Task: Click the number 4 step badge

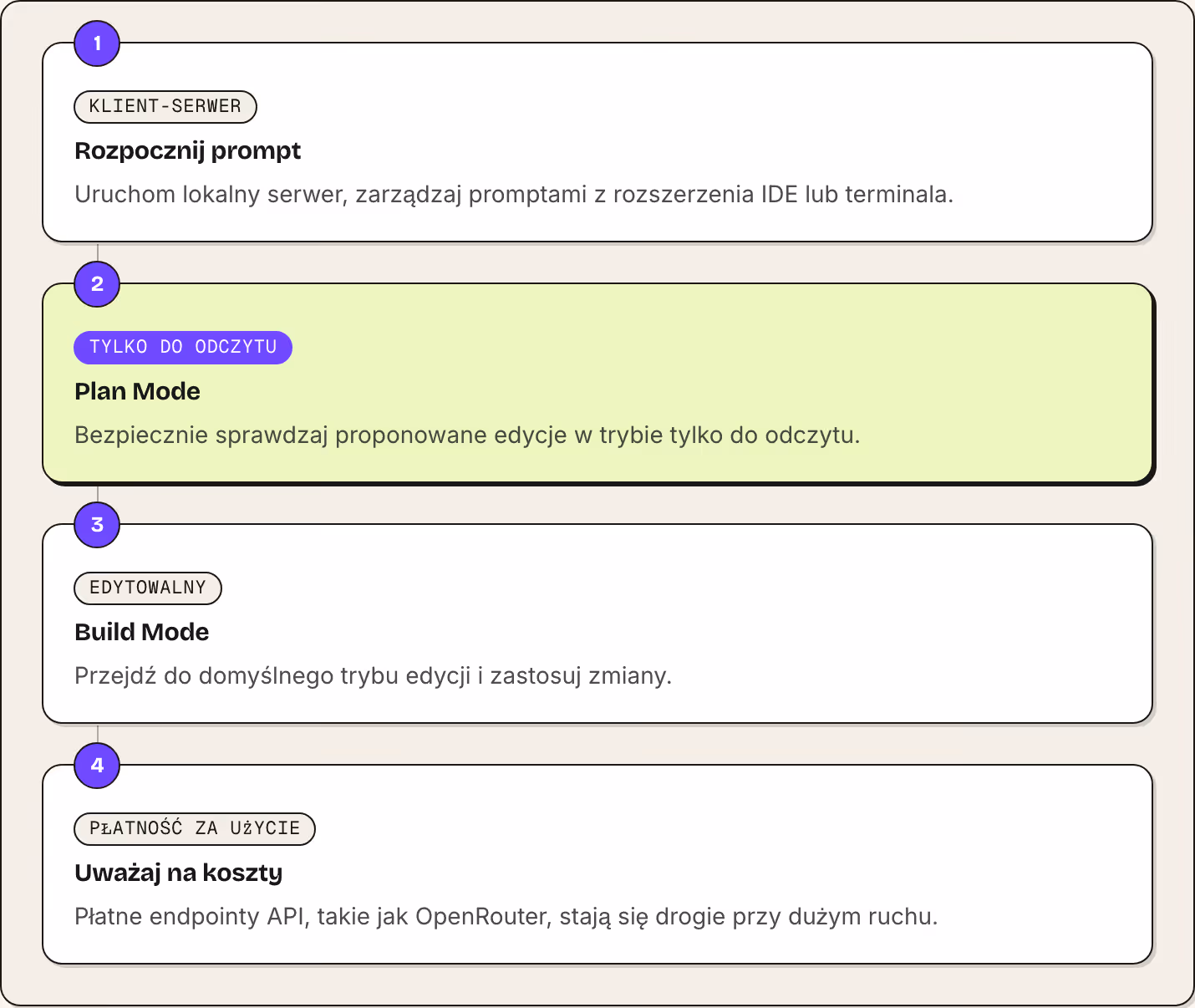Action: tap(97, 766)
